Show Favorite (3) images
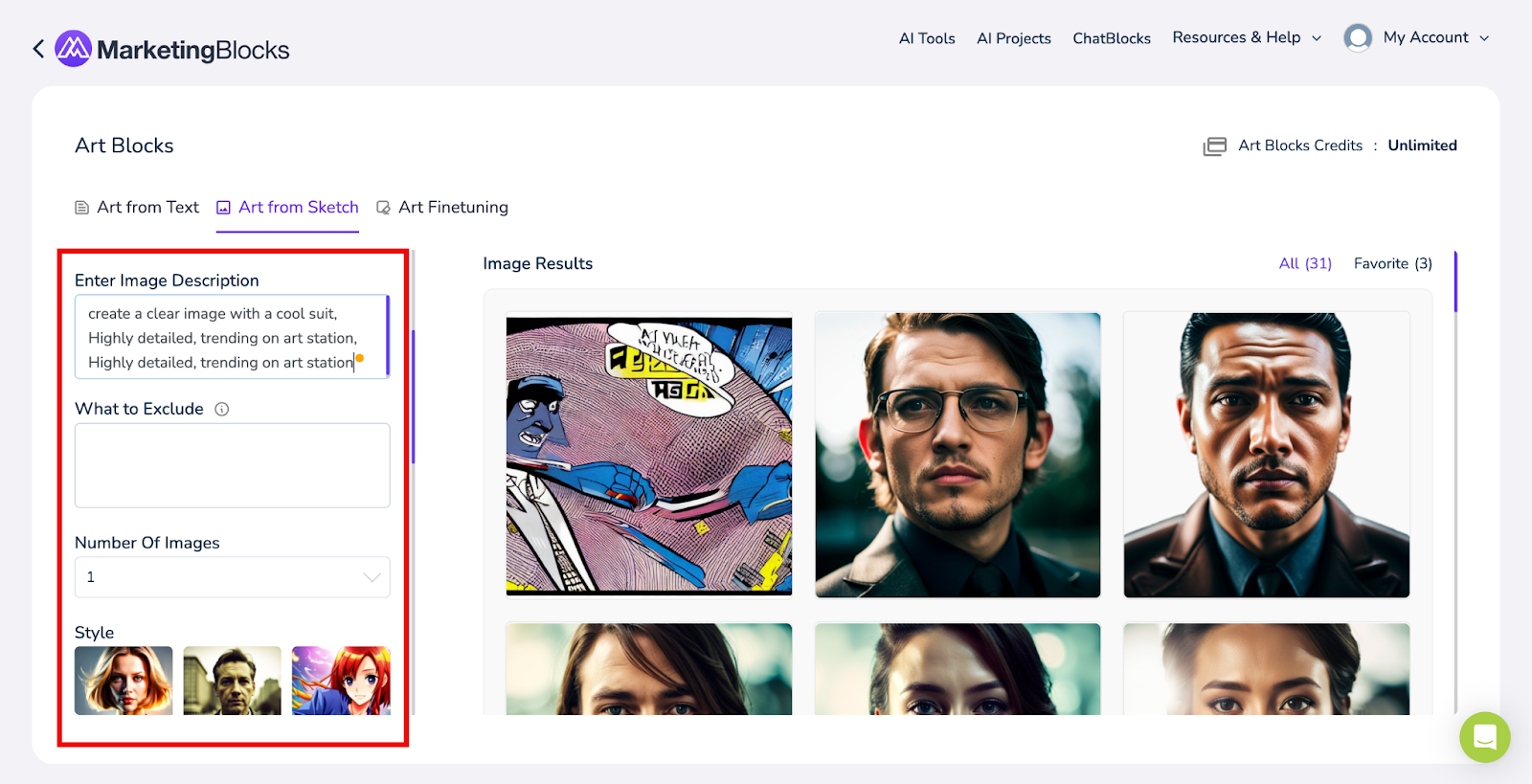This screenshot has height=784, width=1532. pyautogui.click(x=1392, y=263)
